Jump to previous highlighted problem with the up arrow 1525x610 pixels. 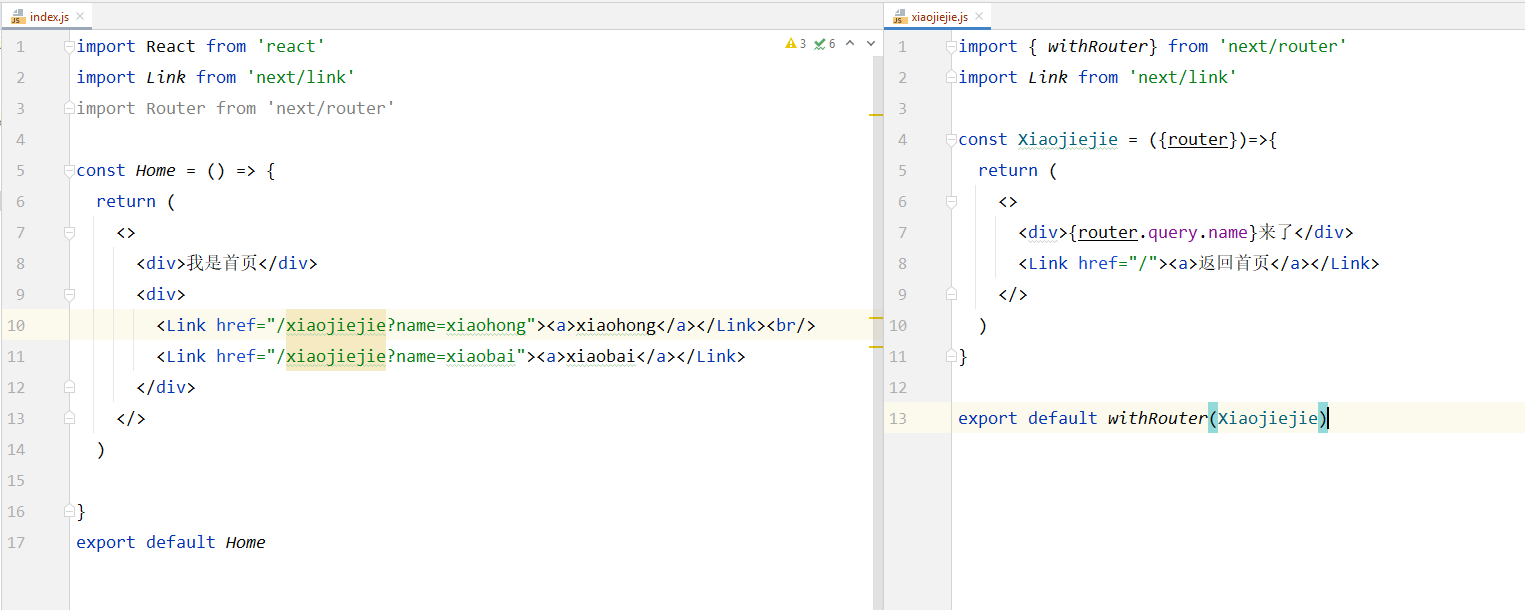coord(850,44)
